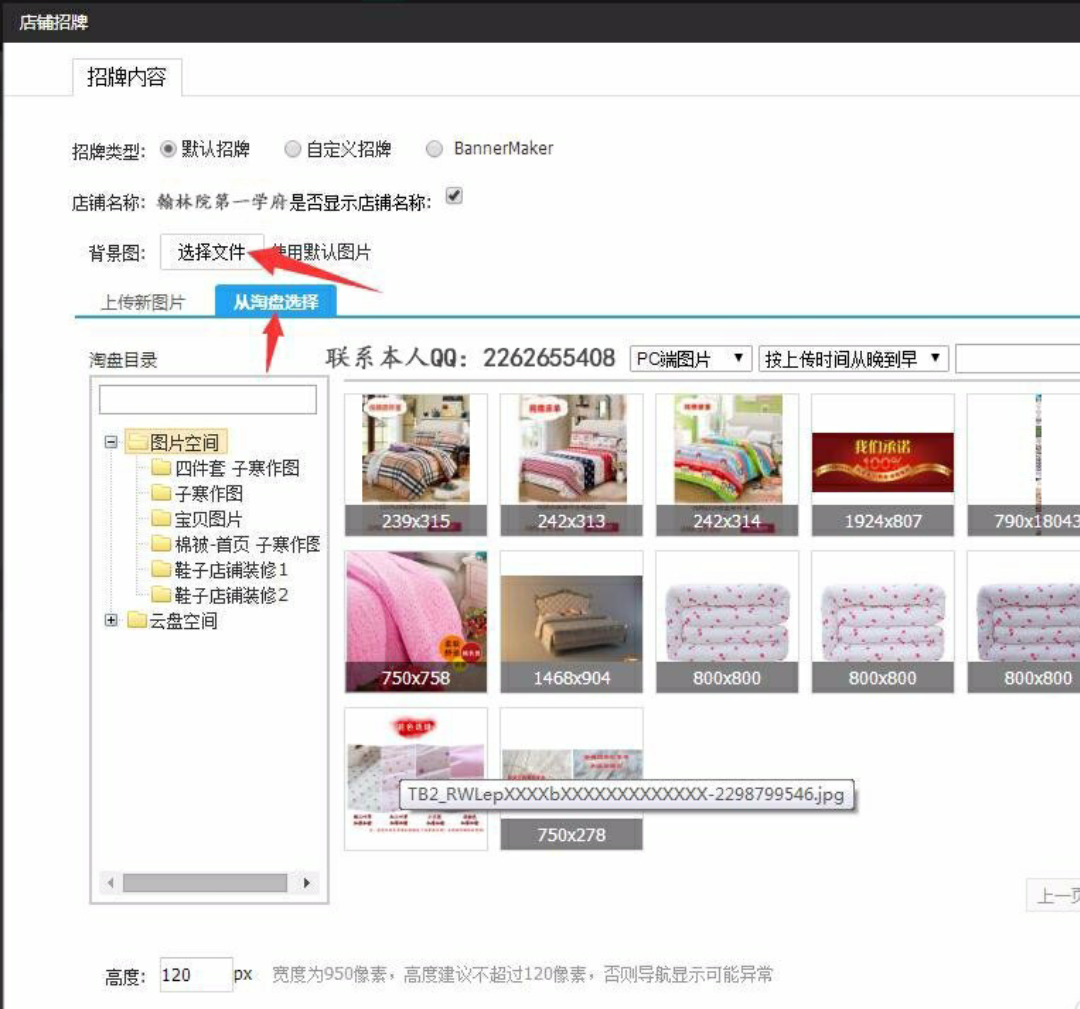Select the BannerMaker radio option
This screenshot has height=1009, width=1080.
pyautogui.click(x=434, y=149)
